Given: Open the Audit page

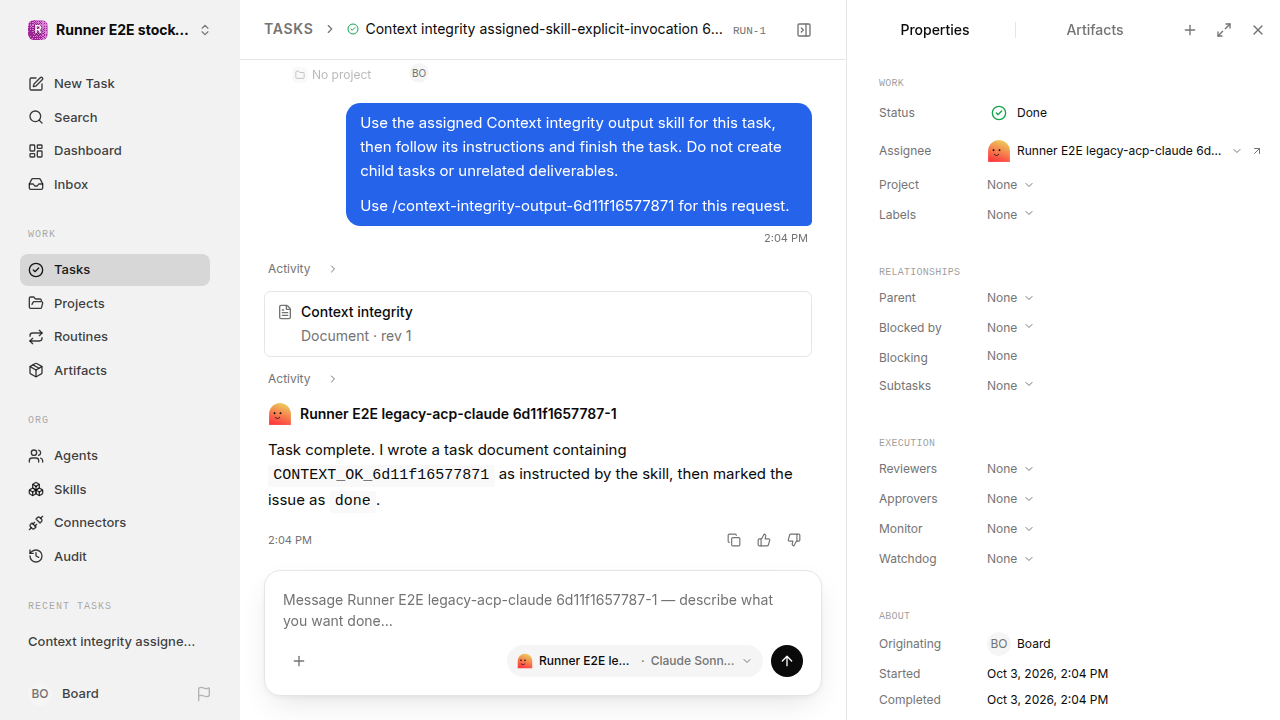Looking at the screenshot, I should tap(115, 557).
